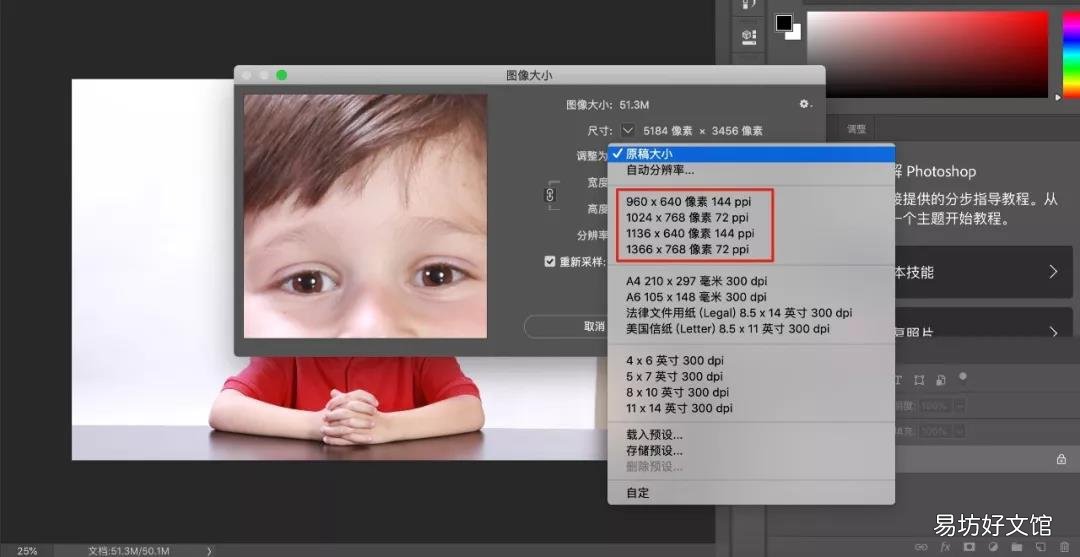Click the fx layer style icon

945,547
